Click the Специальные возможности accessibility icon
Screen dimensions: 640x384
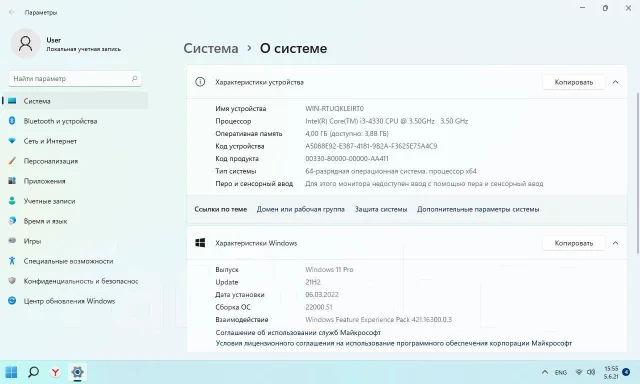coord(12,261)
